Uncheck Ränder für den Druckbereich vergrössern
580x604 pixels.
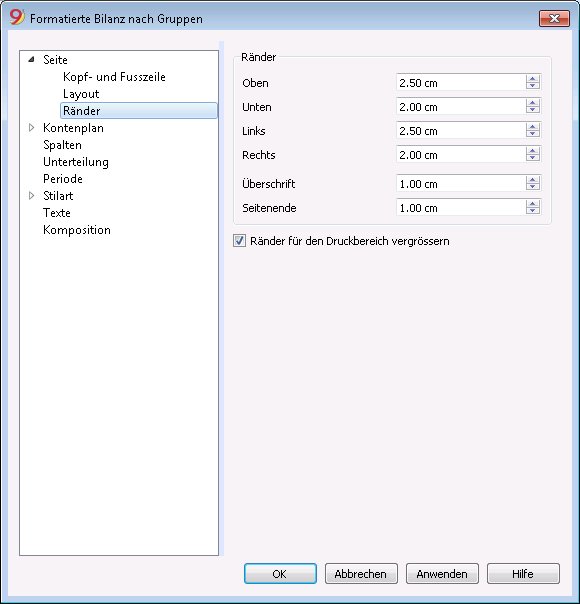click(239, 241)
